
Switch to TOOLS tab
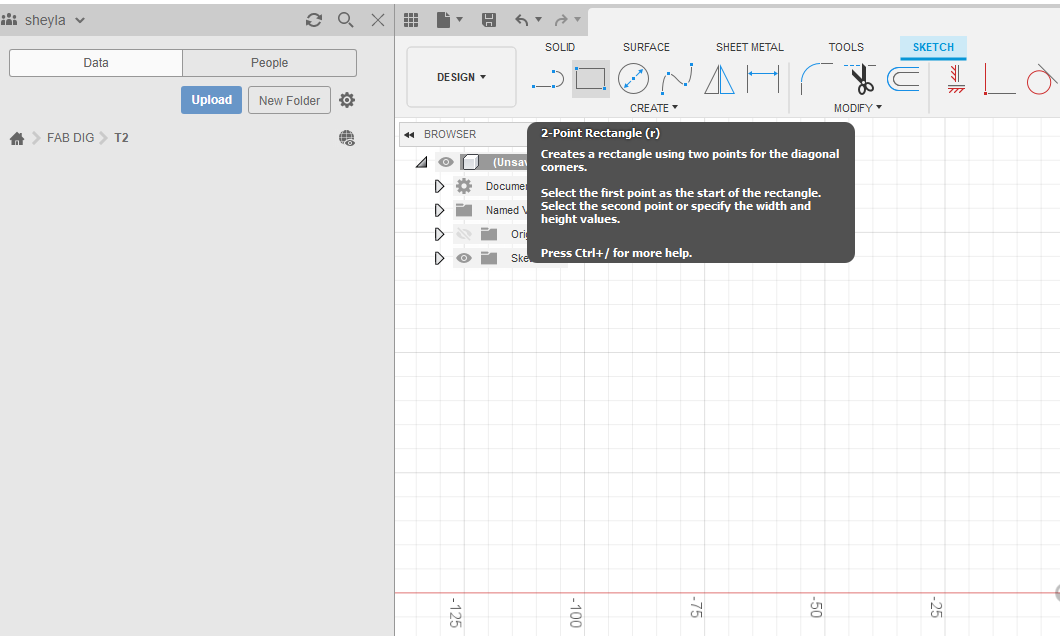pos(846,47)
